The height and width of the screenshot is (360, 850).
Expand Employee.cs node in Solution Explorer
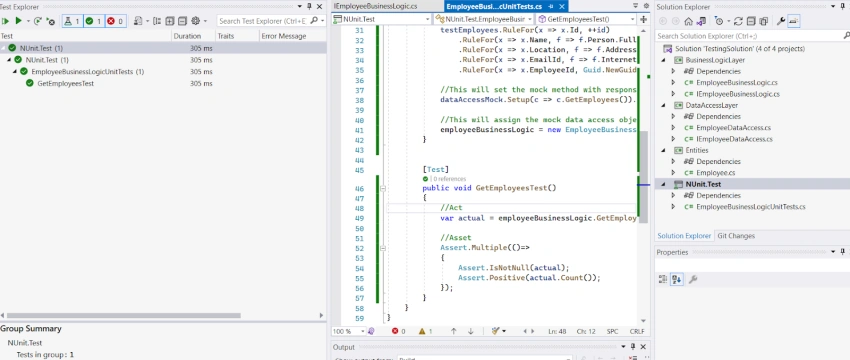click(673, 172)
